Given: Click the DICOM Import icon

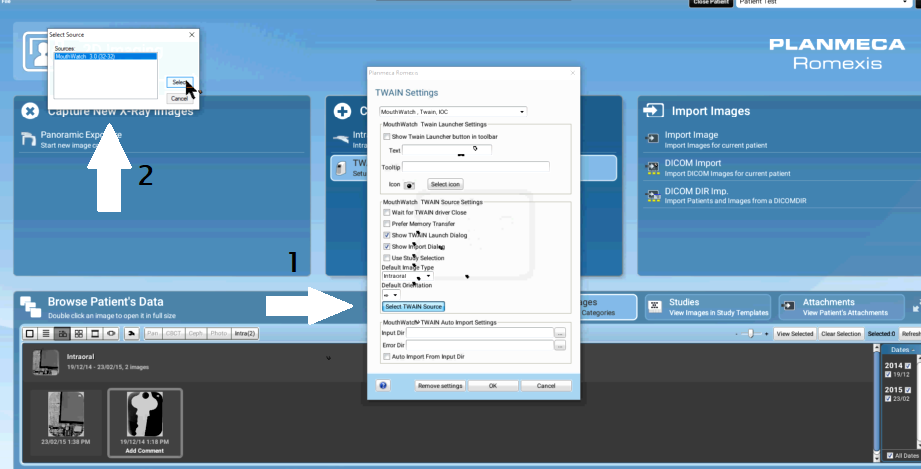Looking at the screenshot, I should pos(653,168).
